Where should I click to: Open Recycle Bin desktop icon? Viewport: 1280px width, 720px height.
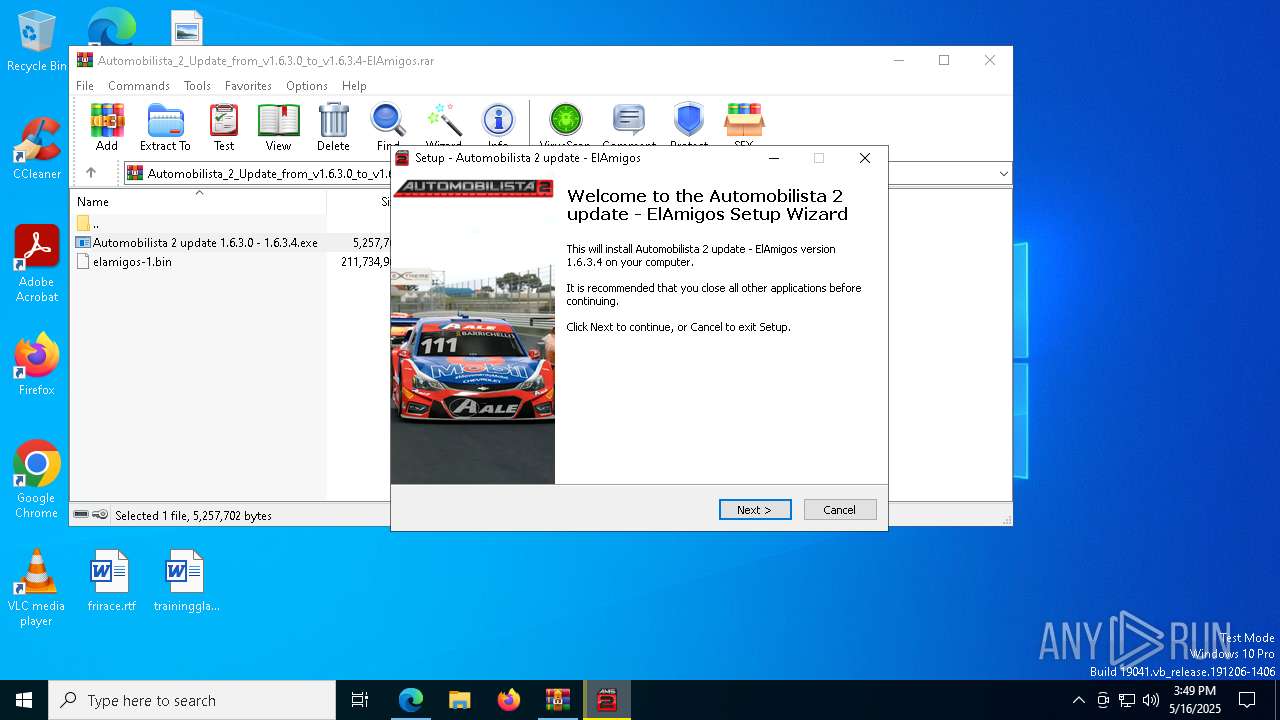tap(36, 42)
